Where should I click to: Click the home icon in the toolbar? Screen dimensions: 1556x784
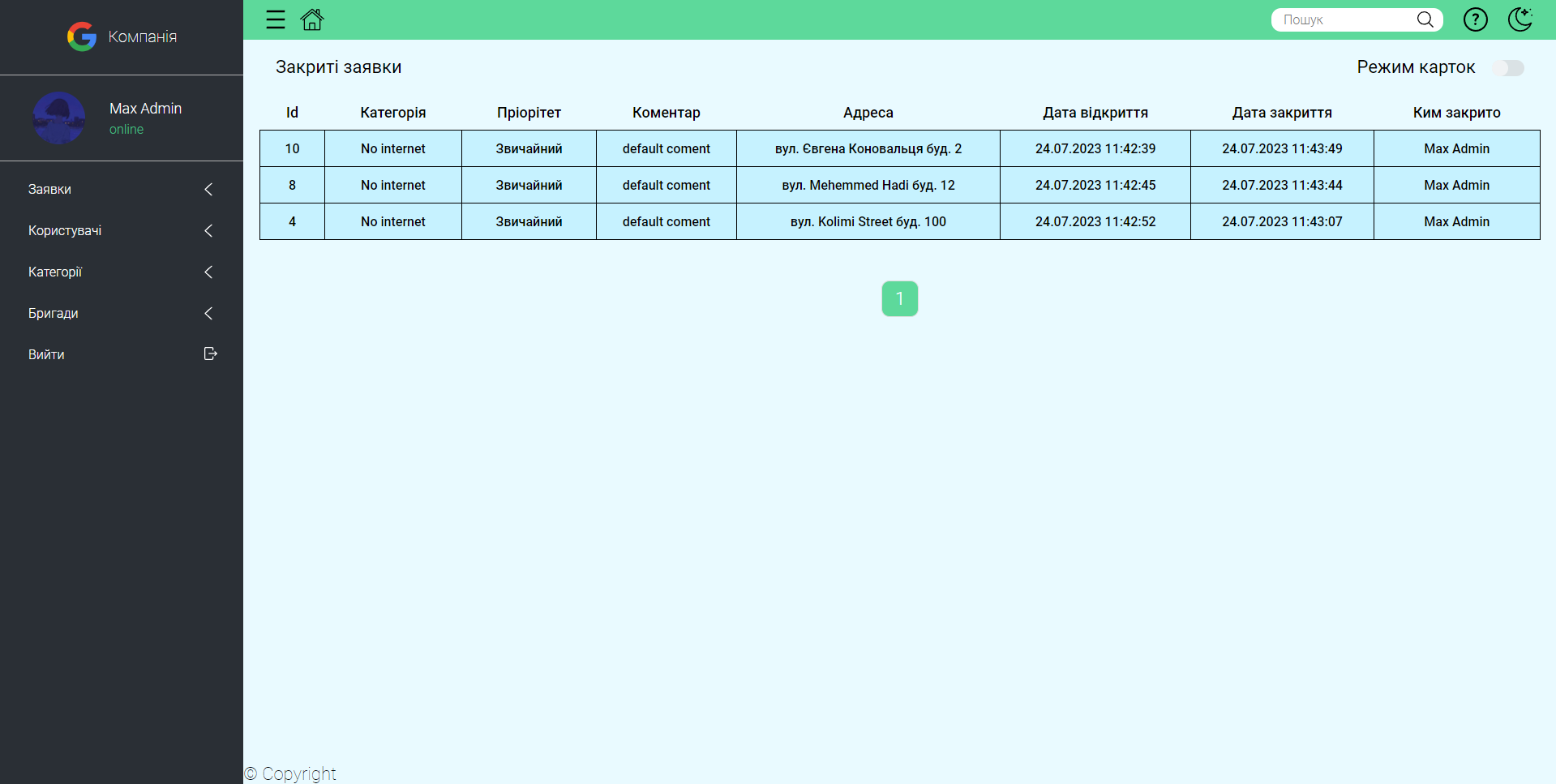point(312,19)
